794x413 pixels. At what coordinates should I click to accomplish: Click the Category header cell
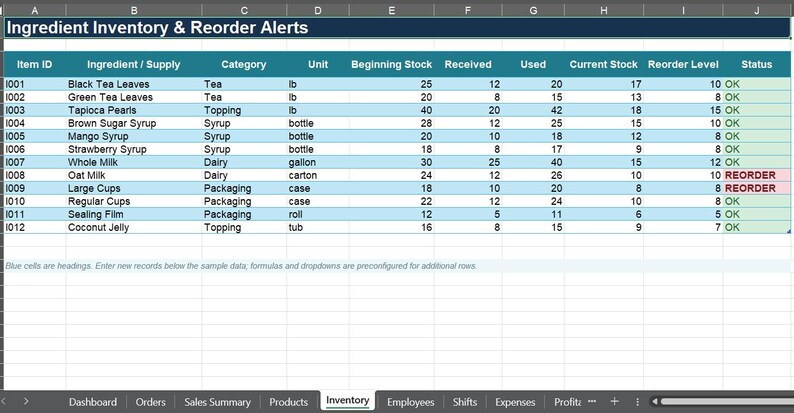[x=244, y=64]
